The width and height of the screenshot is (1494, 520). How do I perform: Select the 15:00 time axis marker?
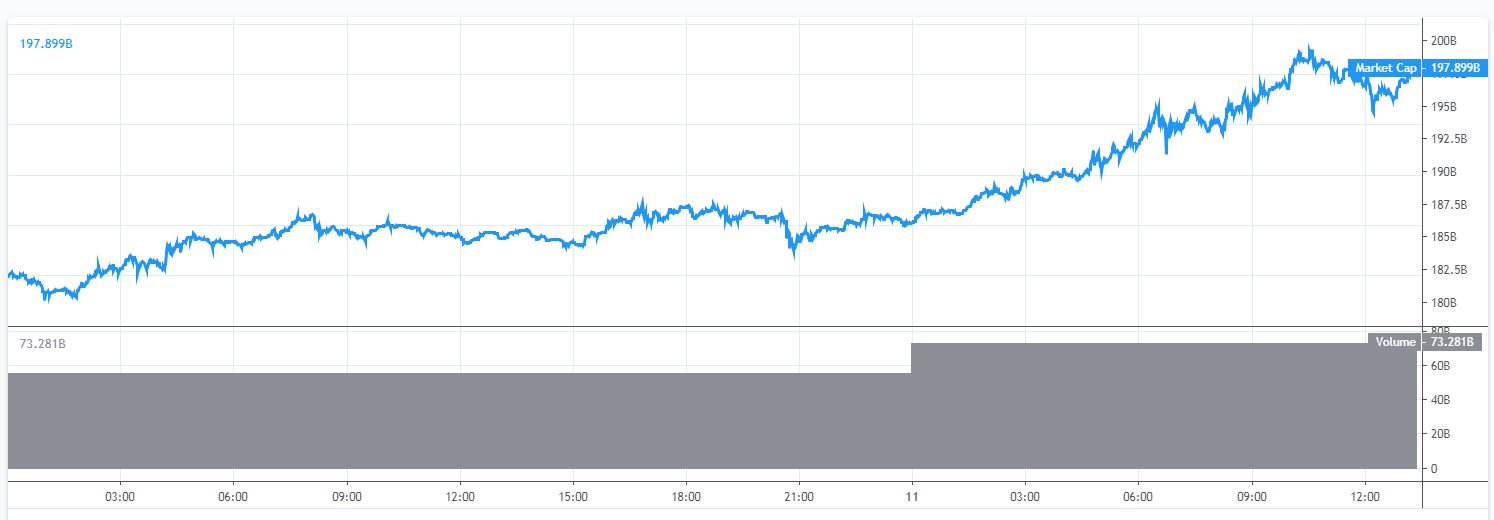coord(573,495)
